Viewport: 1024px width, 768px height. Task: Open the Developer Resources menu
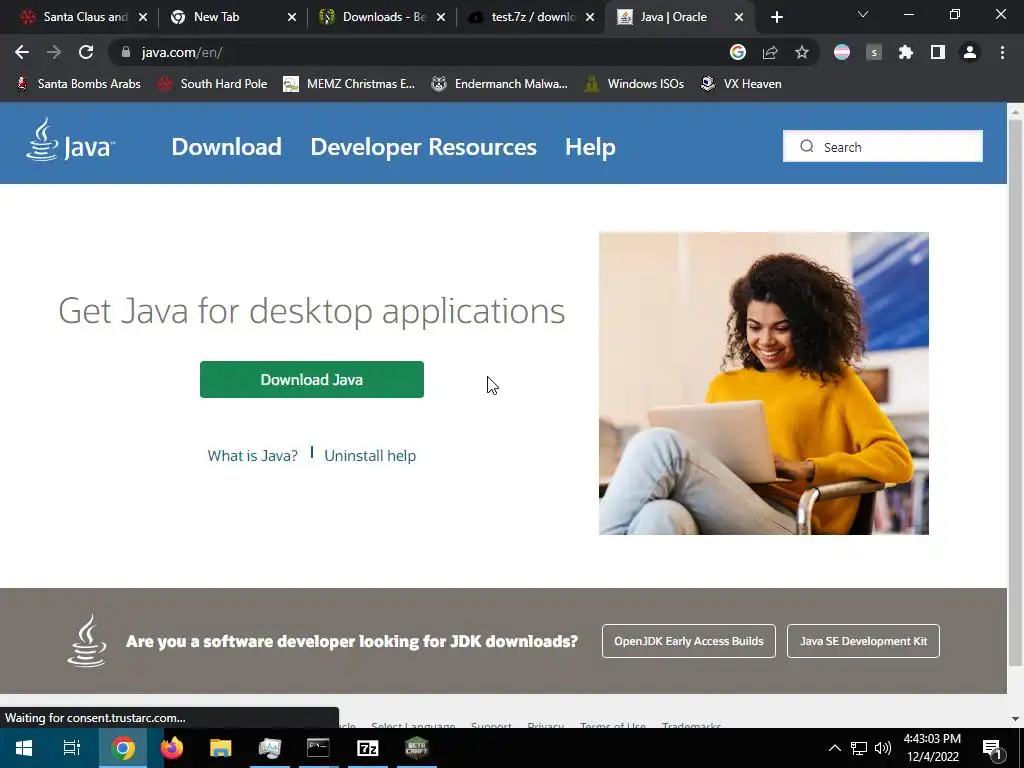point(423,147)
